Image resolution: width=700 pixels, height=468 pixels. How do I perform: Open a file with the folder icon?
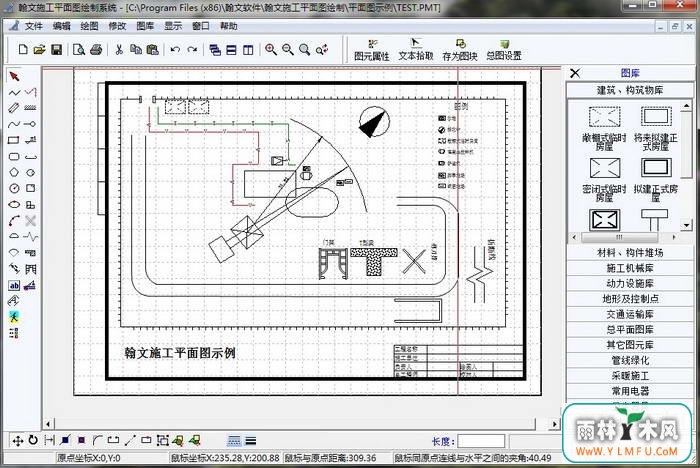39,49
